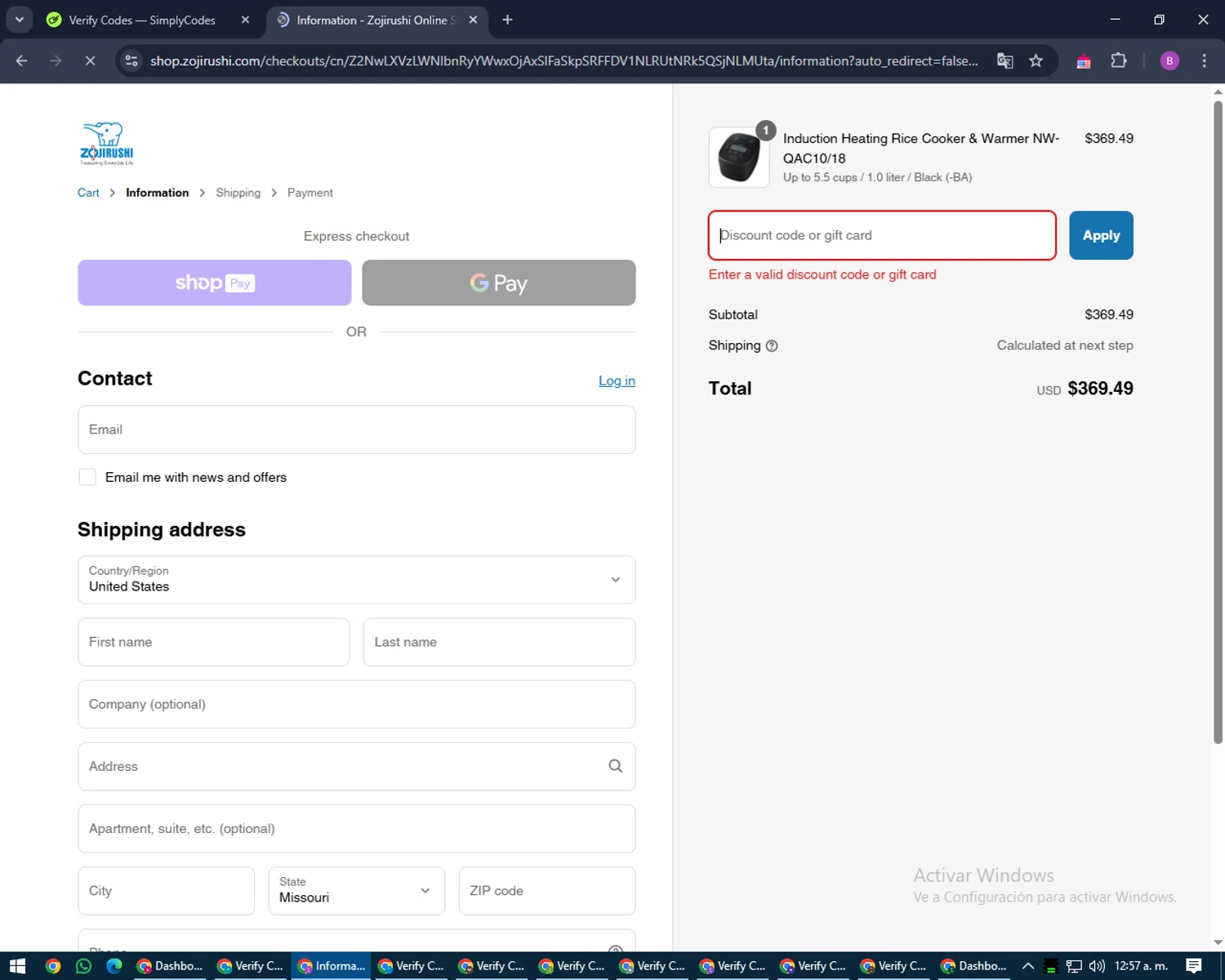Check out with Shop Pay
The height and width of the screenshot is (980, 1225).
pos(215,283)
